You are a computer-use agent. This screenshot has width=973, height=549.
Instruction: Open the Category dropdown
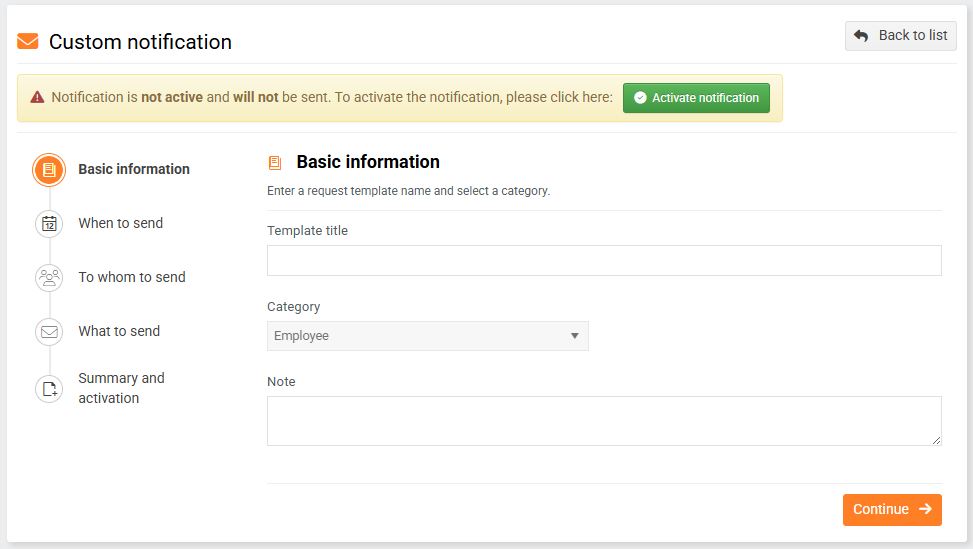click(427, 336)
